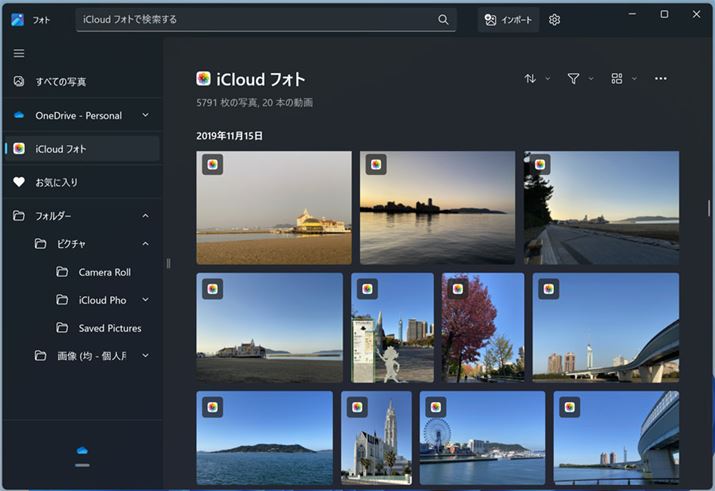Expand the OneDrive - Personal chevron

click(145, 115)
